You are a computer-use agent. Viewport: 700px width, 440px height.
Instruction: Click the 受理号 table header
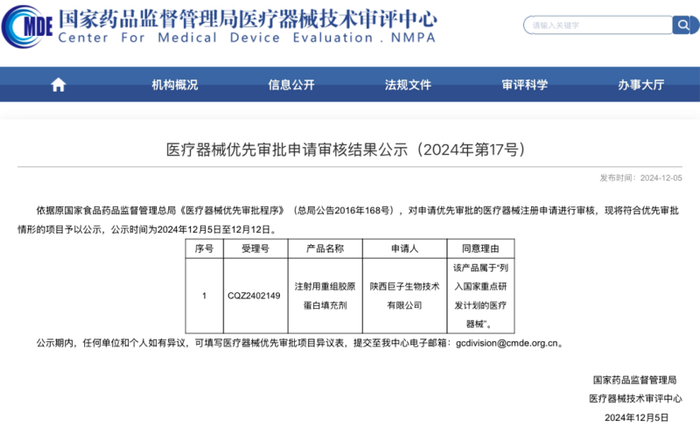click(255, 249)
